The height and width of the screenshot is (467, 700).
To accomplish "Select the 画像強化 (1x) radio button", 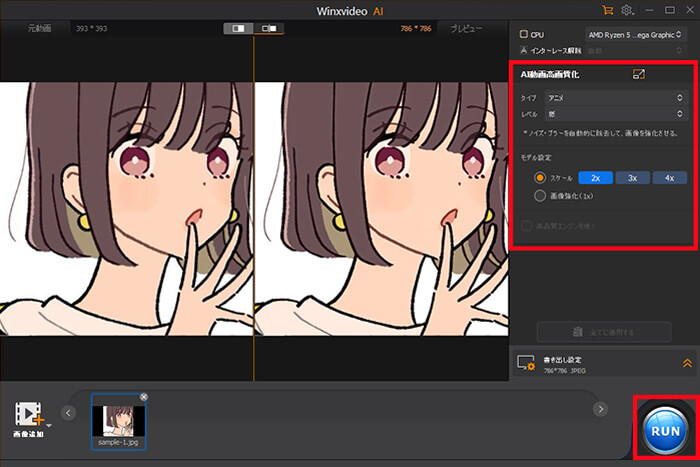I will [x=540, y=196].
